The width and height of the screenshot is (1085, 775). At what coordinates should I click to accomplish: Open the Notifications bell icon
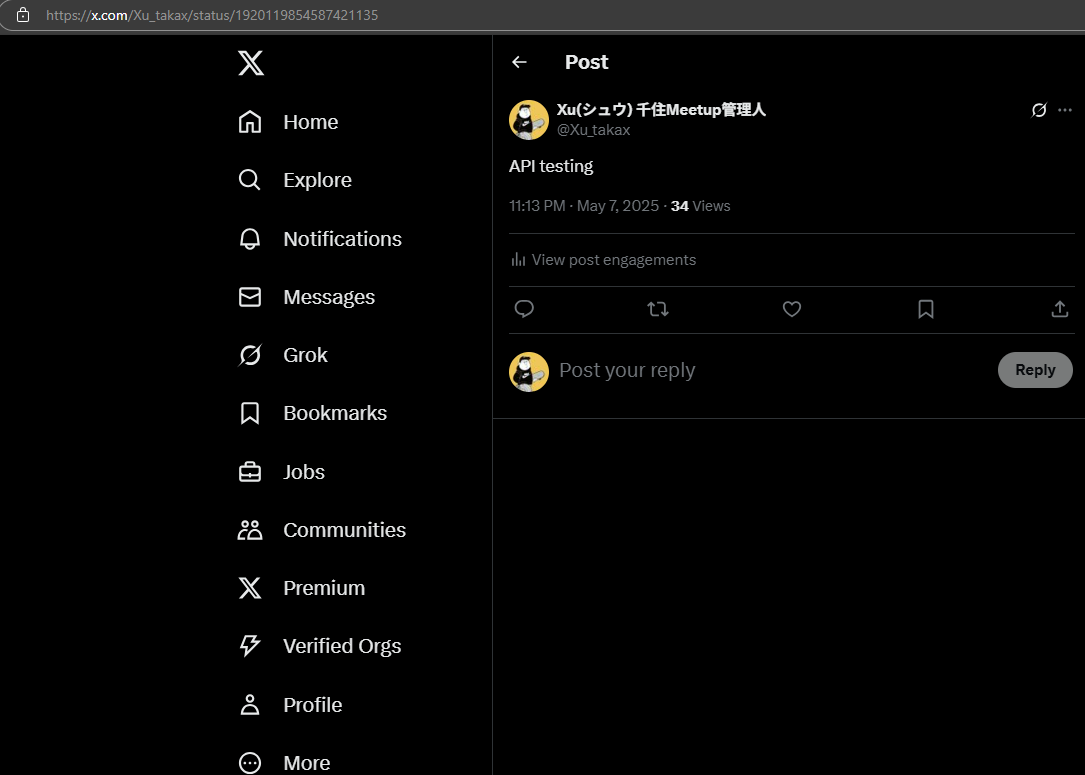coord(250,239)
